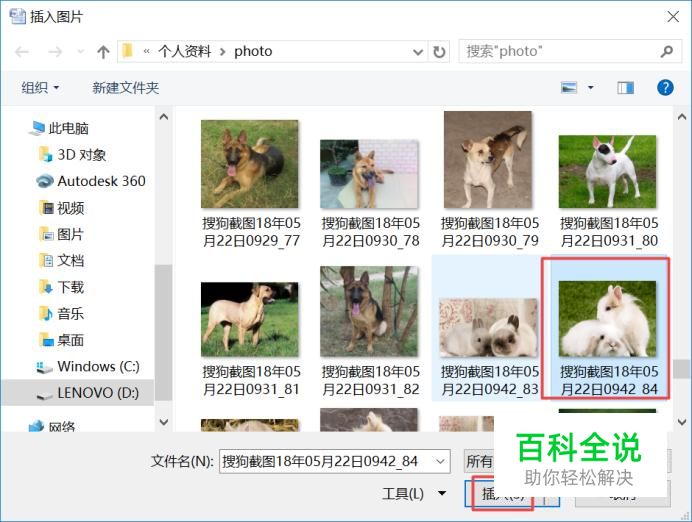Image resolution: width=692 pixels, height=522 pixels.
Task: Change view with the view mode icon
Action: (x=569, y=87)
